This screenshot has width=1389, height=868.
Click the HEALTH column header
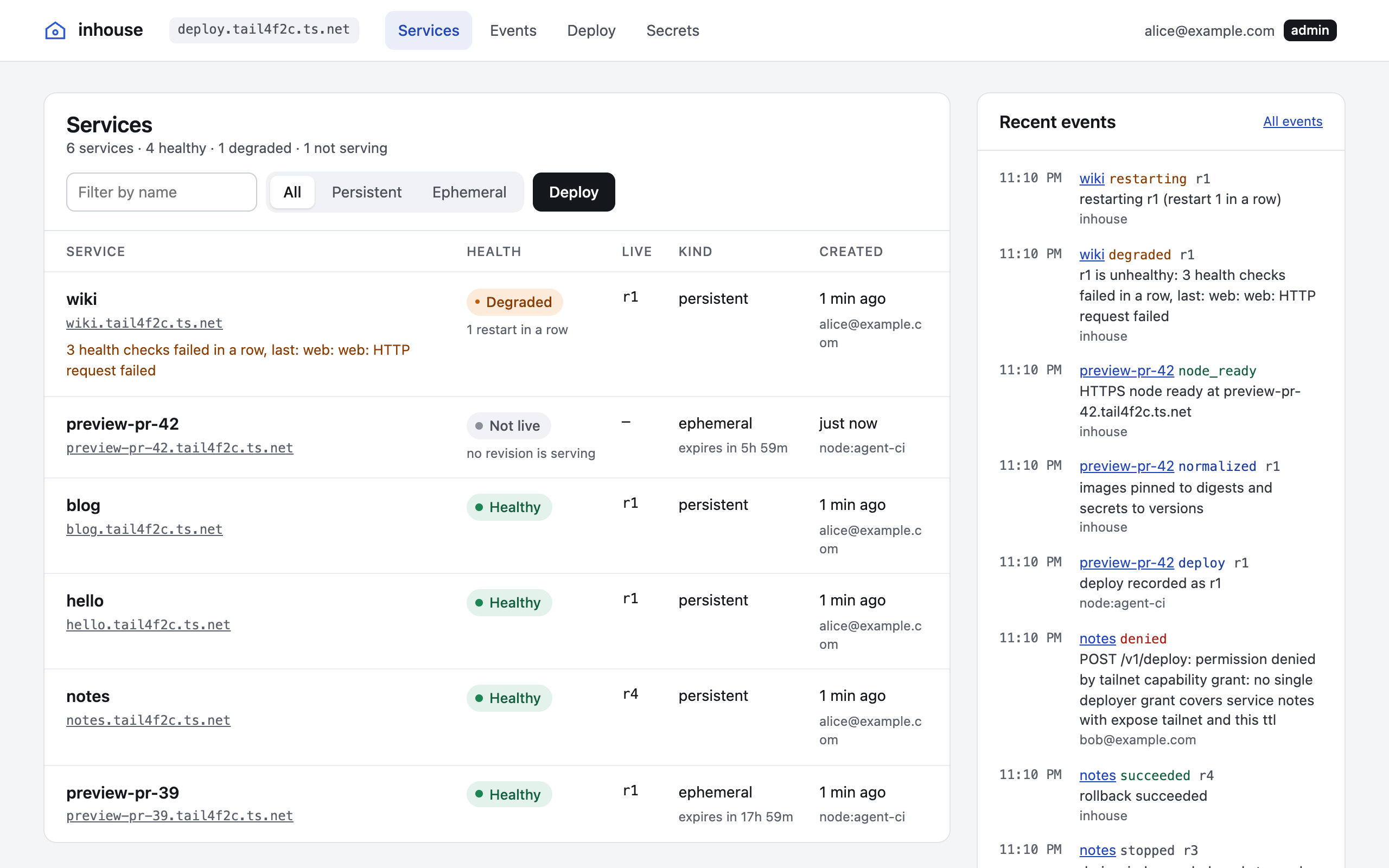pos(494,251)
